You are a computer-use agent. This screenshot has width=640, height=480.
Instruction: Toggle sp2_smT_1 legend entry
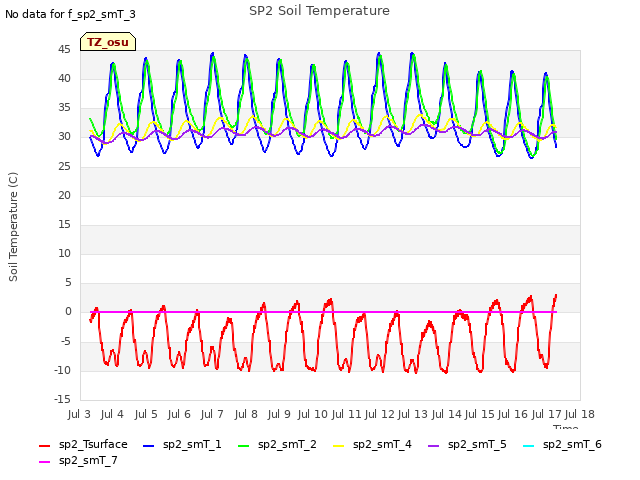click(x=182, y=444)
